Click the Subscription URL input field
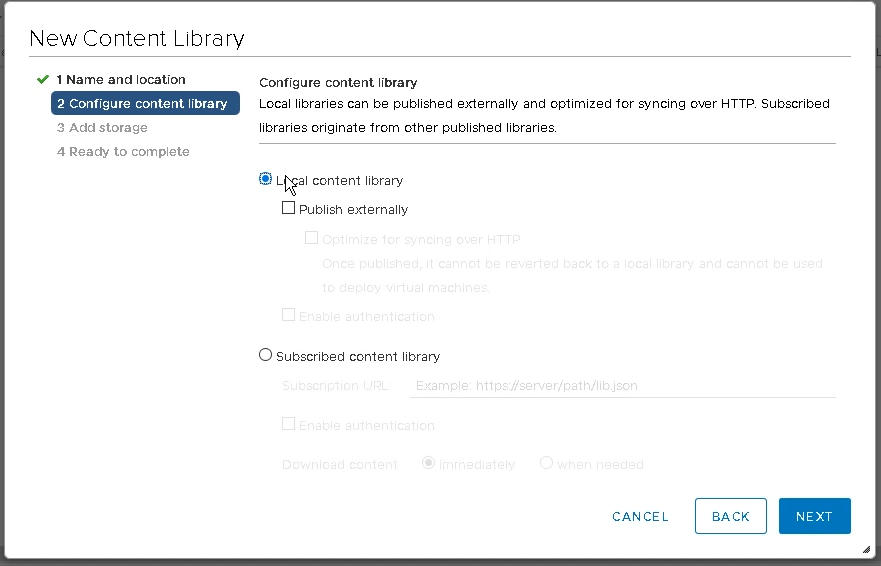Screen dimensions: 881x566 tap(623, 386)
